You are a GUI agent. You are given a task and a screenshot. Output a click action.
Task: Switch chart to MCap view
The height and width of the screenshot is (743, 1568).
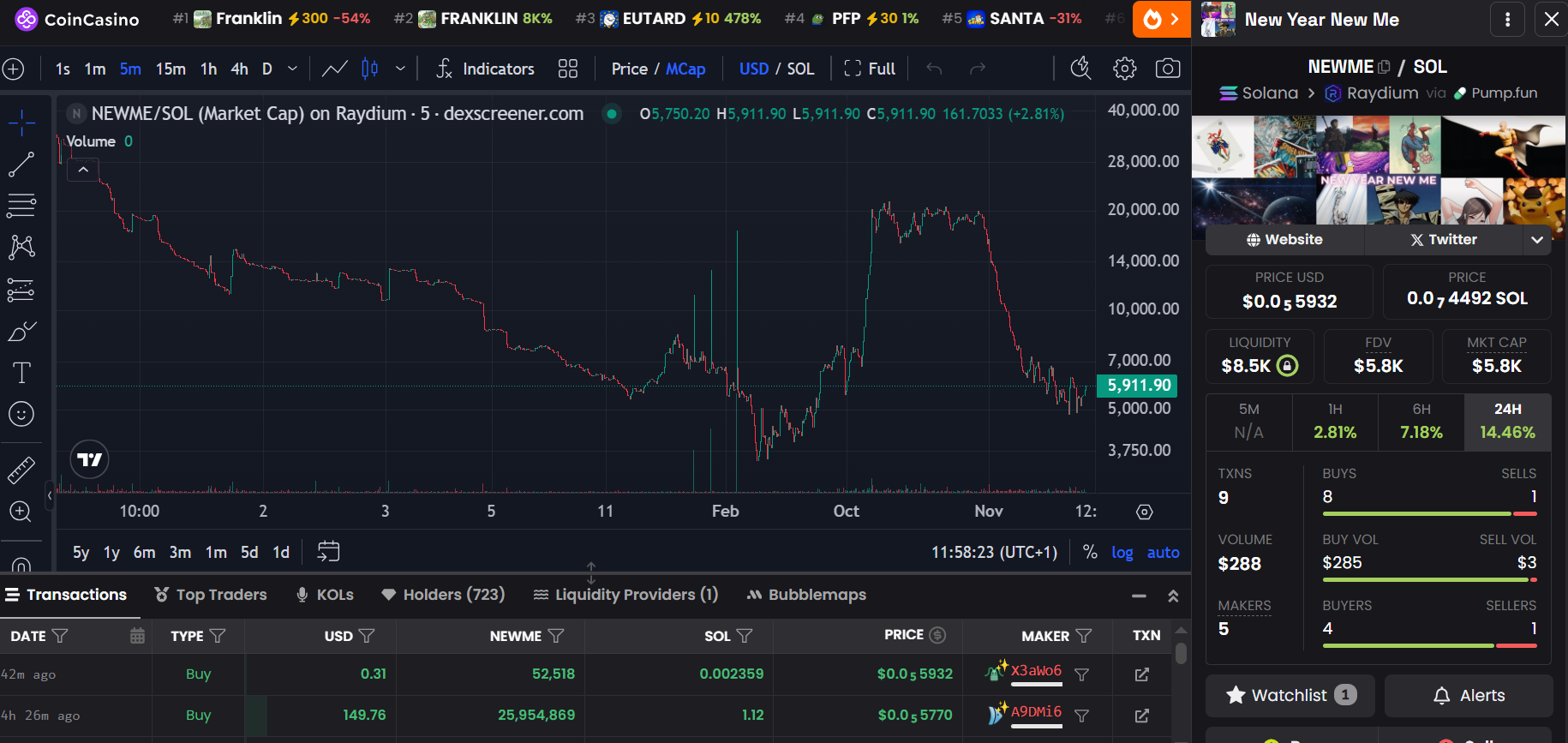click(685, 69)
